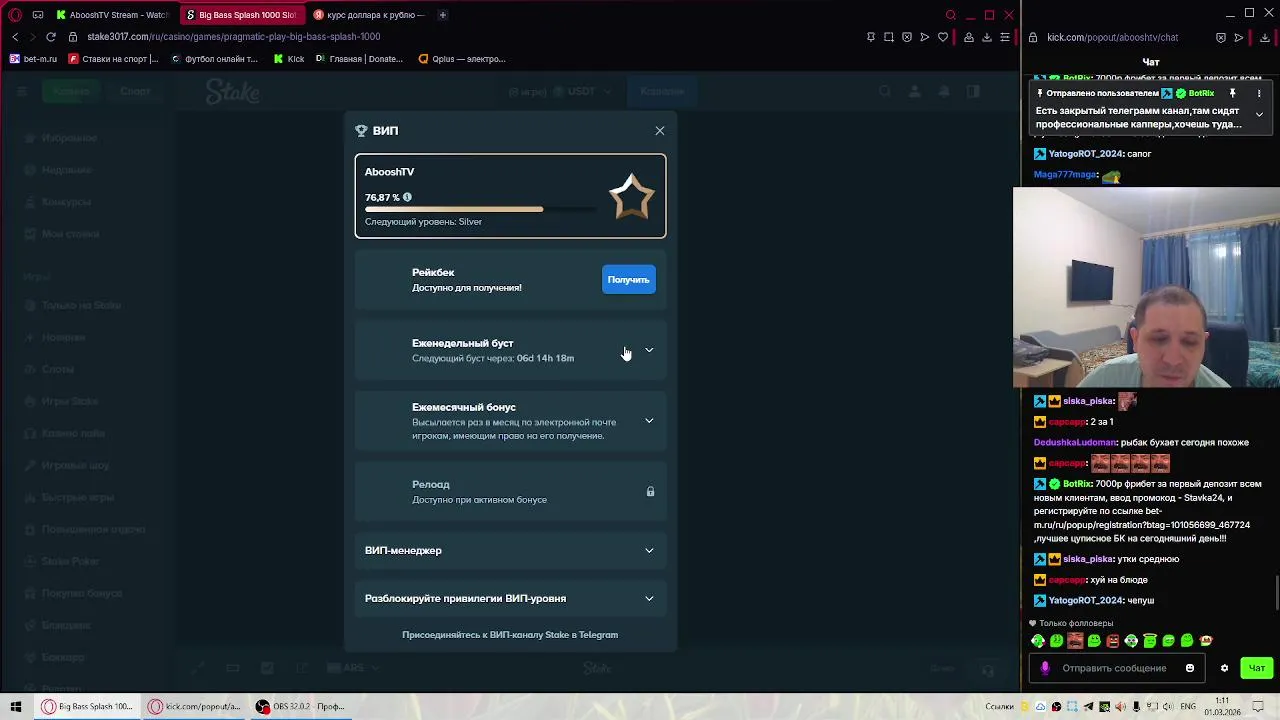Expand the Ежемесячный бонус section
This screenshot has height=720, width=1280.
click(510, 421)
